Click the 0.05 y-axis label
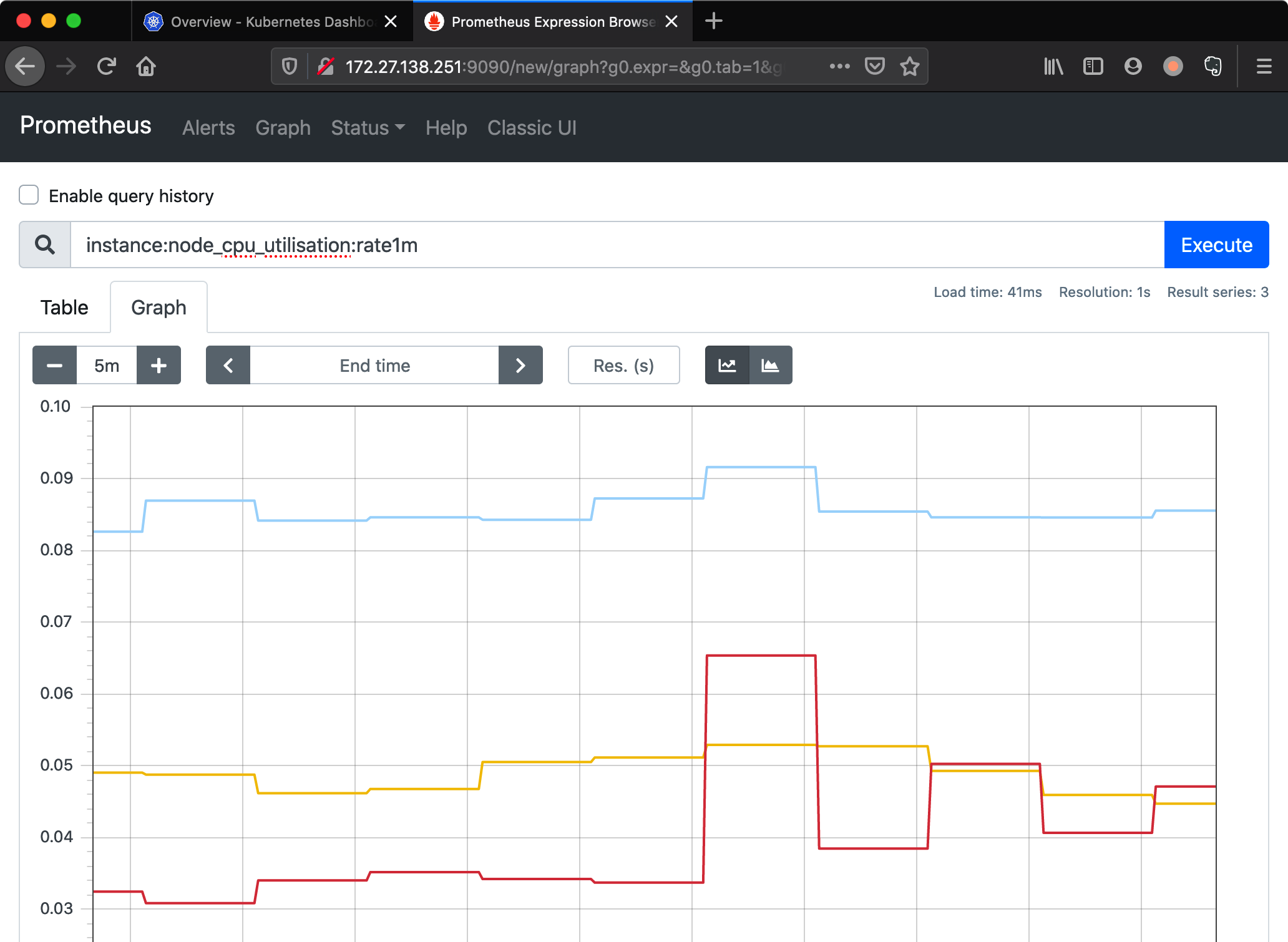The height and width of the screenshot is (942, 1288). (57, 765)
